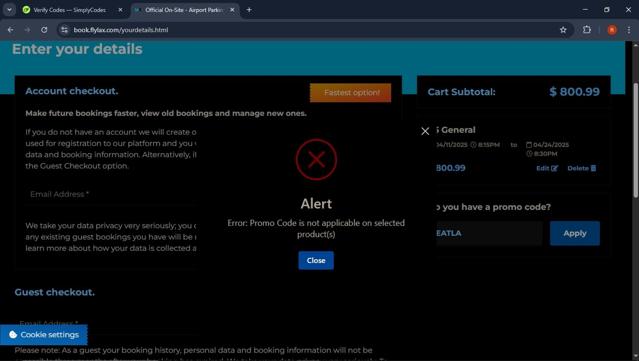Screen dimensions: 639x361
Task: Select the 'you have a promo code?' label
Action: point(494,207)
